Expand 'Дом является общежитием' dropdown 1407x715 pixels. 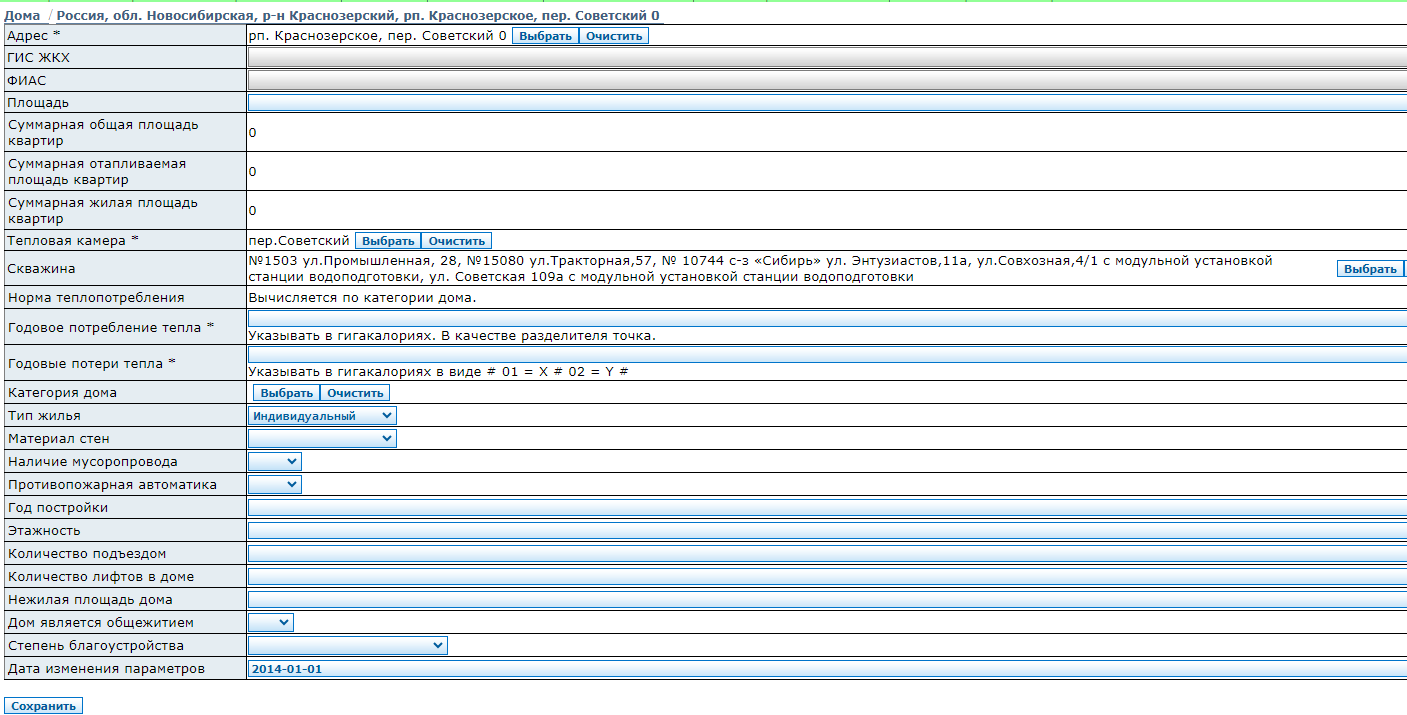click(271, 622)
